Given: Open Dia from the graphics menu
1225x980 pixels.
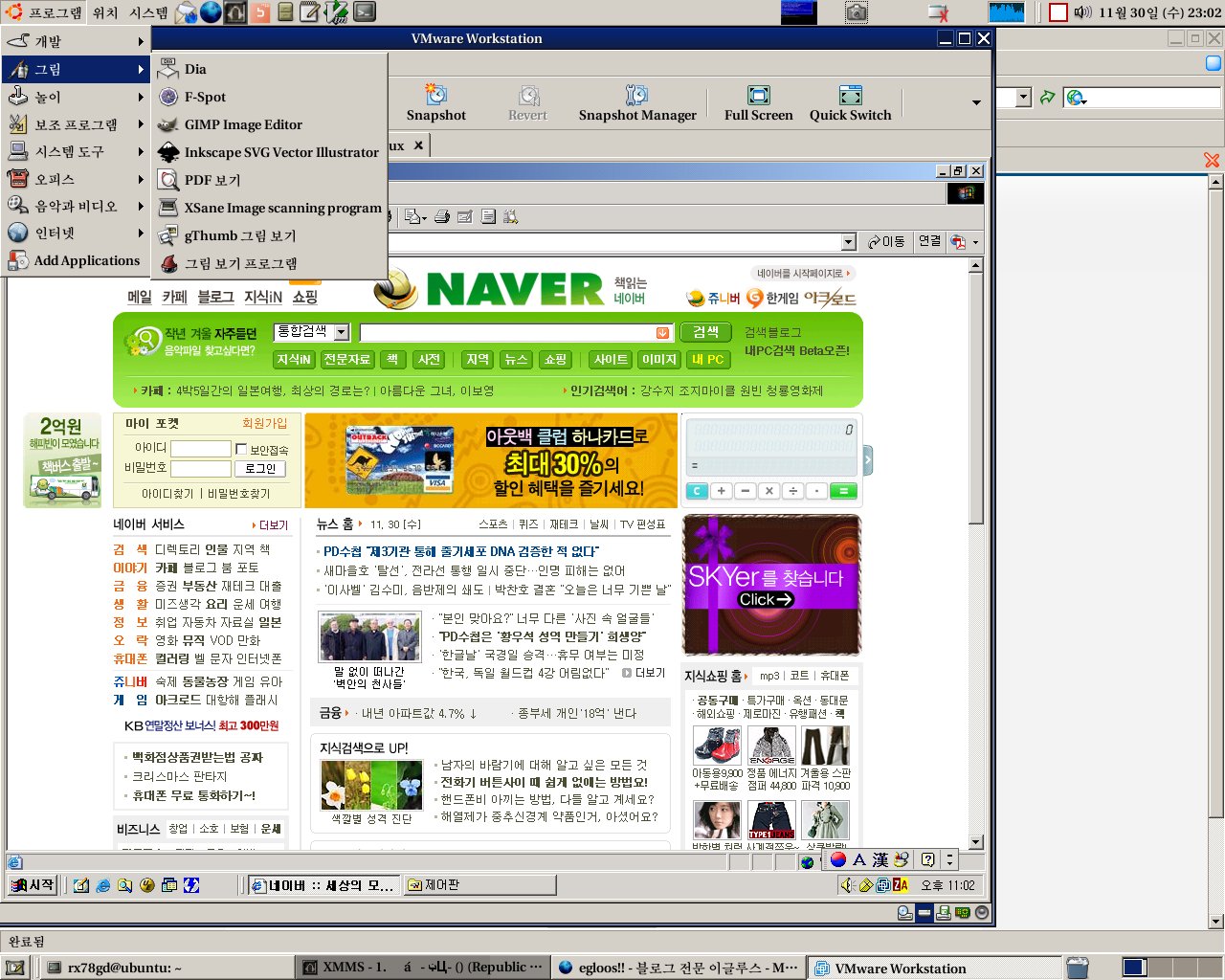Looking at the screenshot, I should pos(271,69).
